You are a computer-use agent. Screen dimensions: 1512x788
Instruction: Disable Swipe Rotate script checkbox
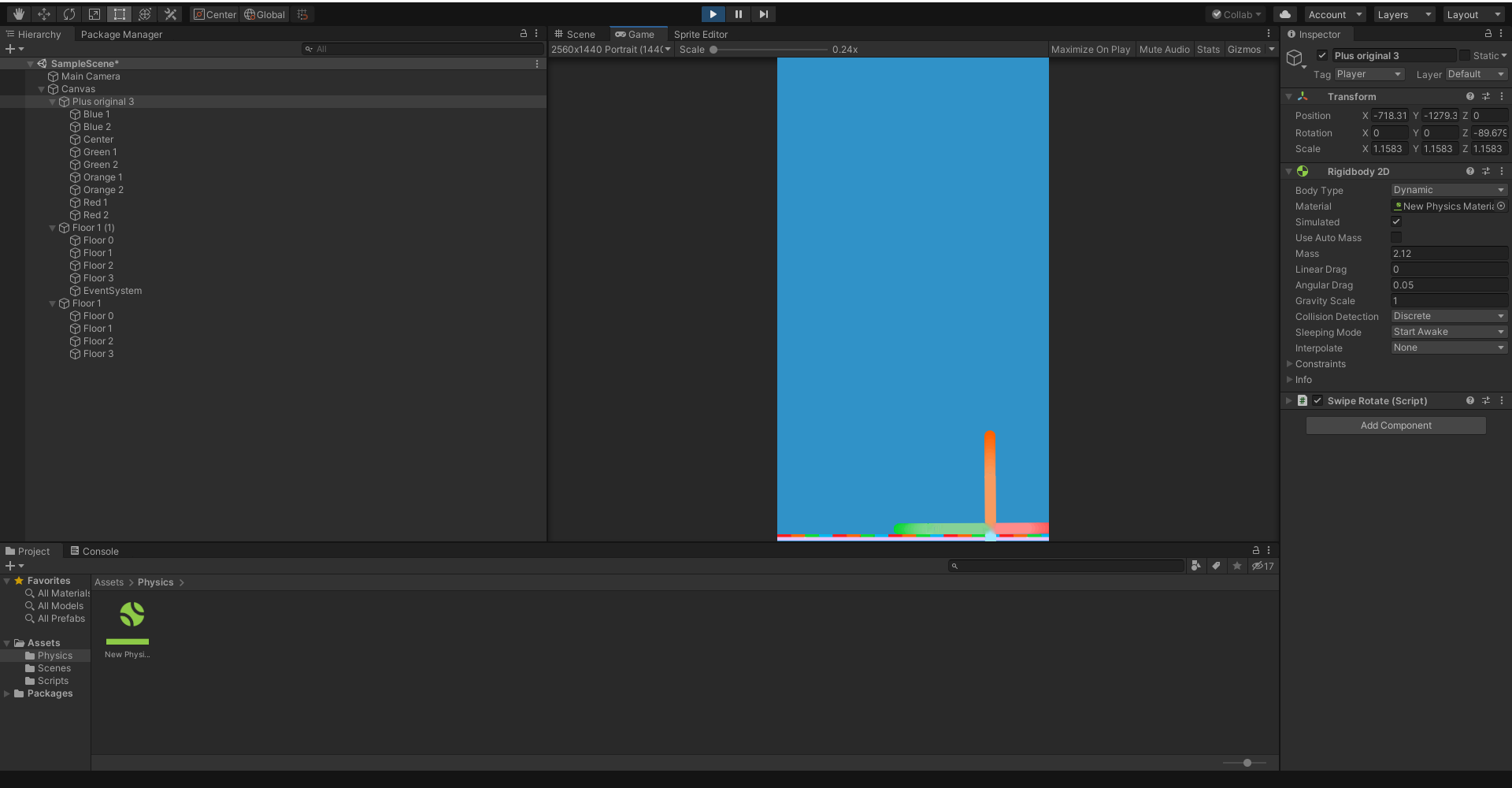tap(1317, 400)
